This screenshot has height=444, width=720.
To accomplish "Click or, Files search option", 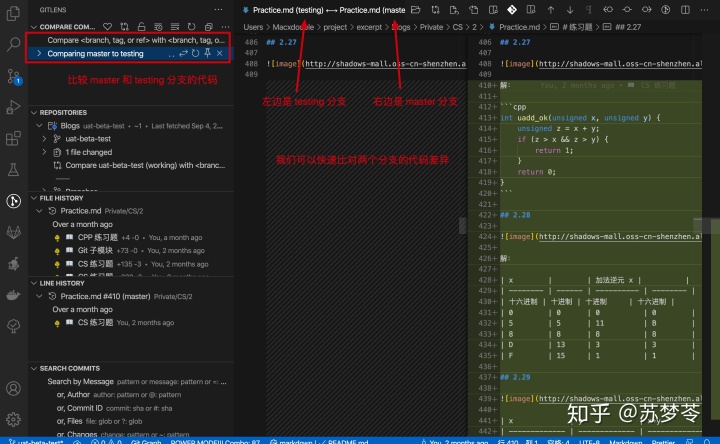I will [x=69, y=422].
